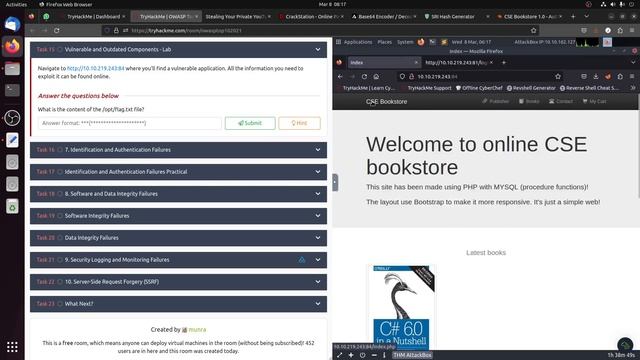Launch the Terminal from the dock
The height and width of the screenshot is (360, 640).
(x=12, y=90)
